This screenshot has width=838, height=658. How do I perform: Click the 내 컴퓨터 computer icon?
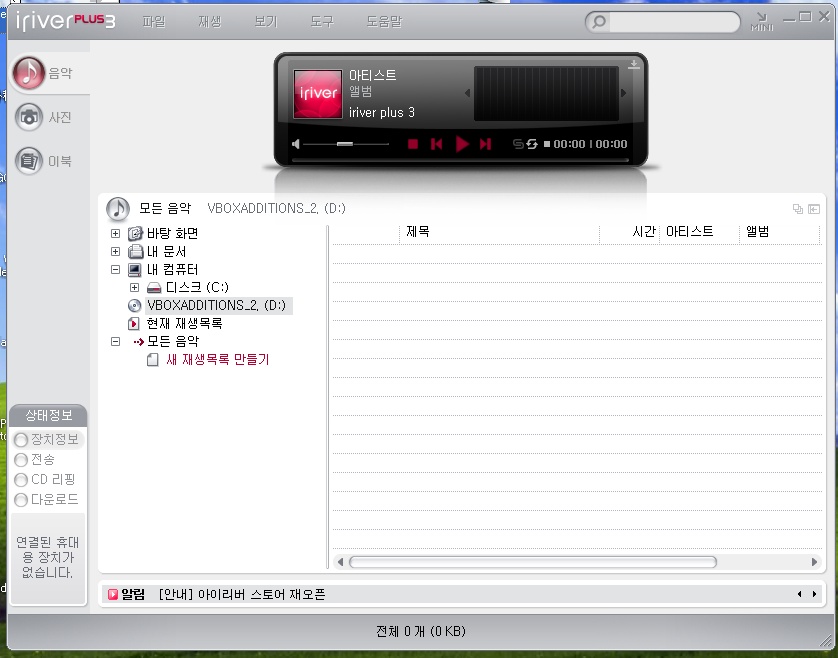(x=135, y=269)
